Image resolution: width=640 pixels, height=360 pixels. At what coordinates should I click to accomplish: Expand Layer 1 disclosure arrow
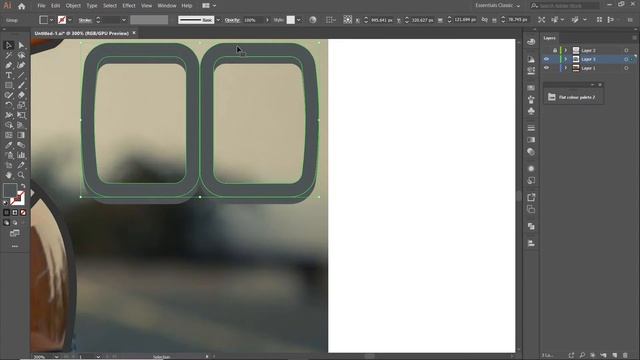pos(566,68)
